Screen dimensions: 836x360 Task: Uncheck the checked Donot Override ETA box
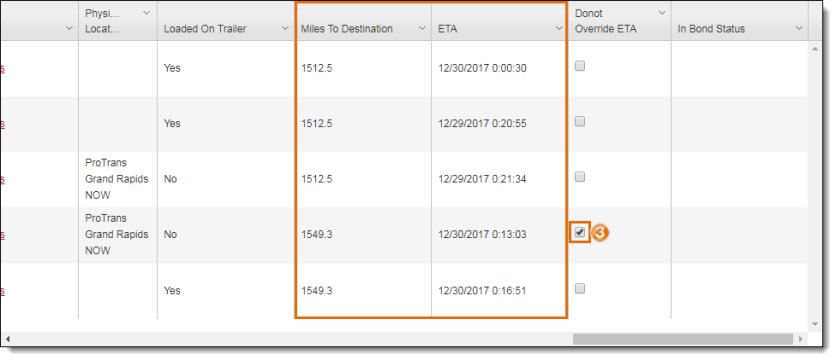[x=580, y=233]
